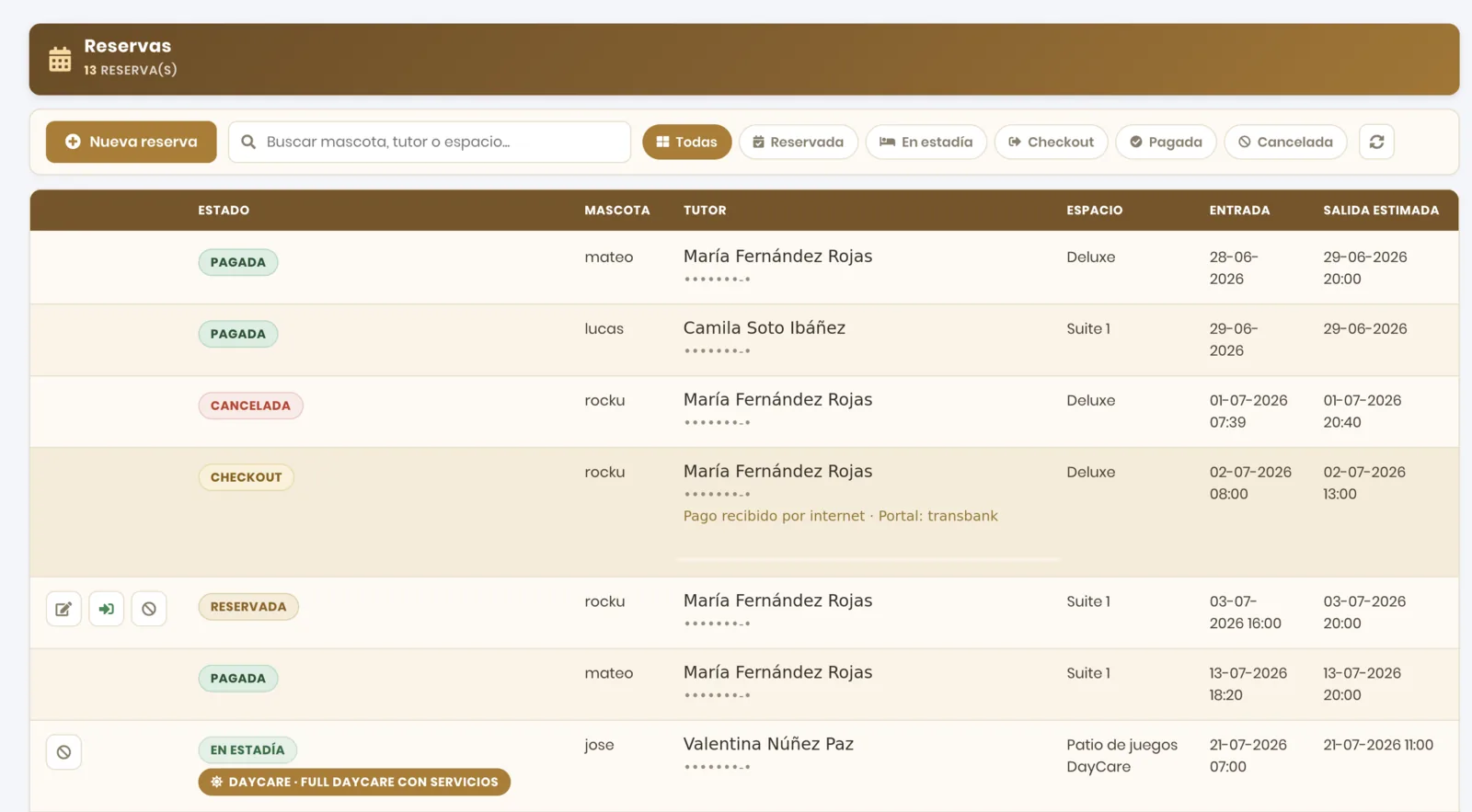Filter by Cancelada status

click(x=1285, y=142)
